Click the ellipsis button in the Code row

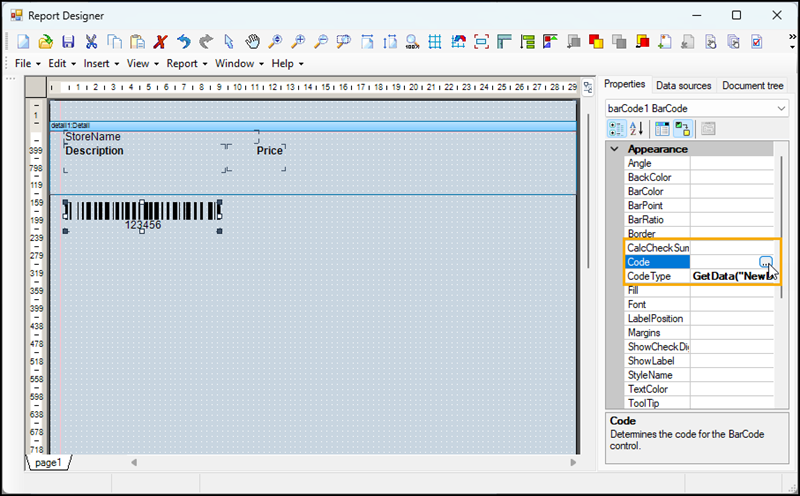[765, 262]
